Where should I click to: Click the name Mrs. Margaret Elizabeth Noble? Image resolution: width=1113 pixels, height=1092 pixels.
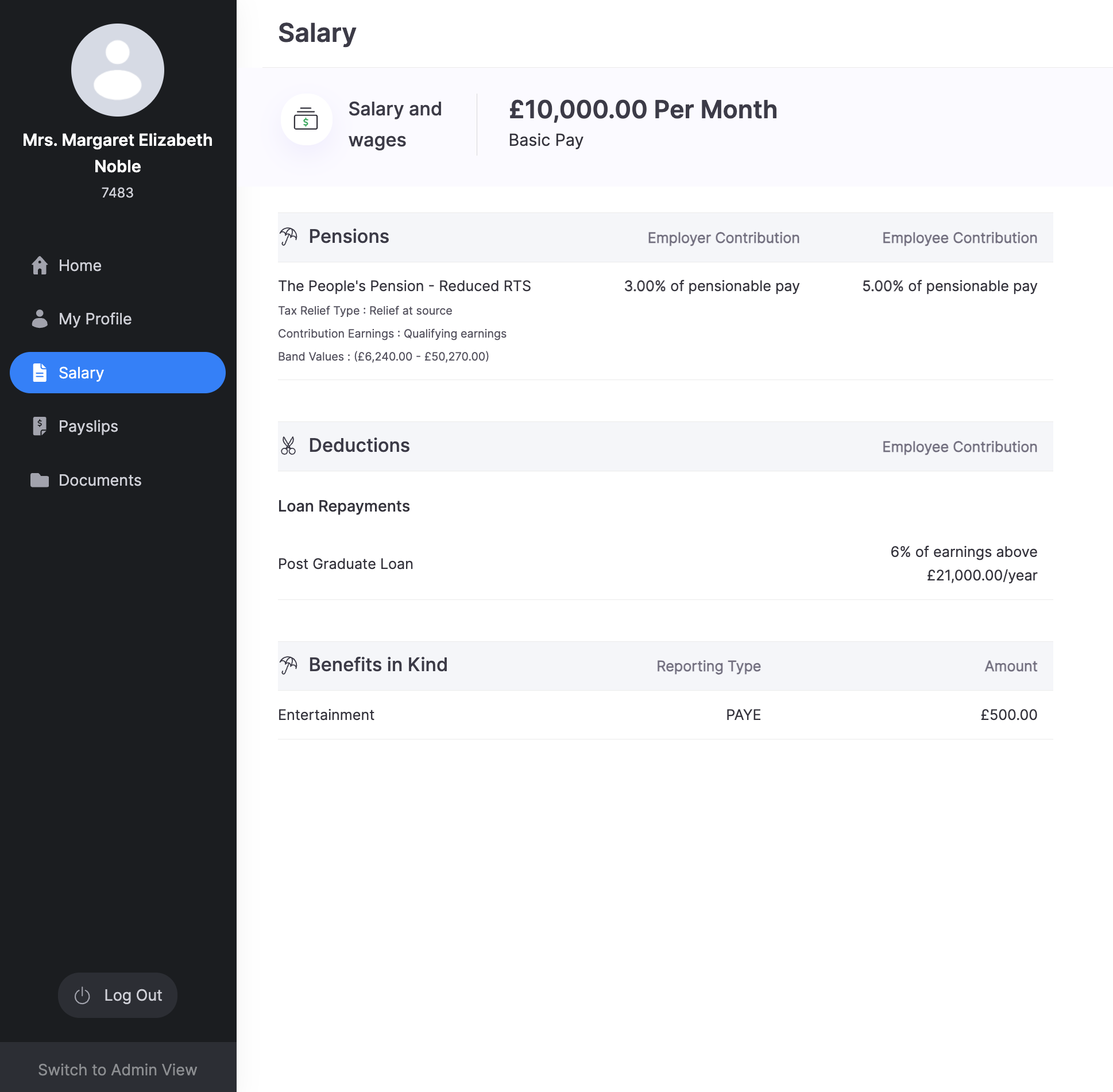[118, 153]
